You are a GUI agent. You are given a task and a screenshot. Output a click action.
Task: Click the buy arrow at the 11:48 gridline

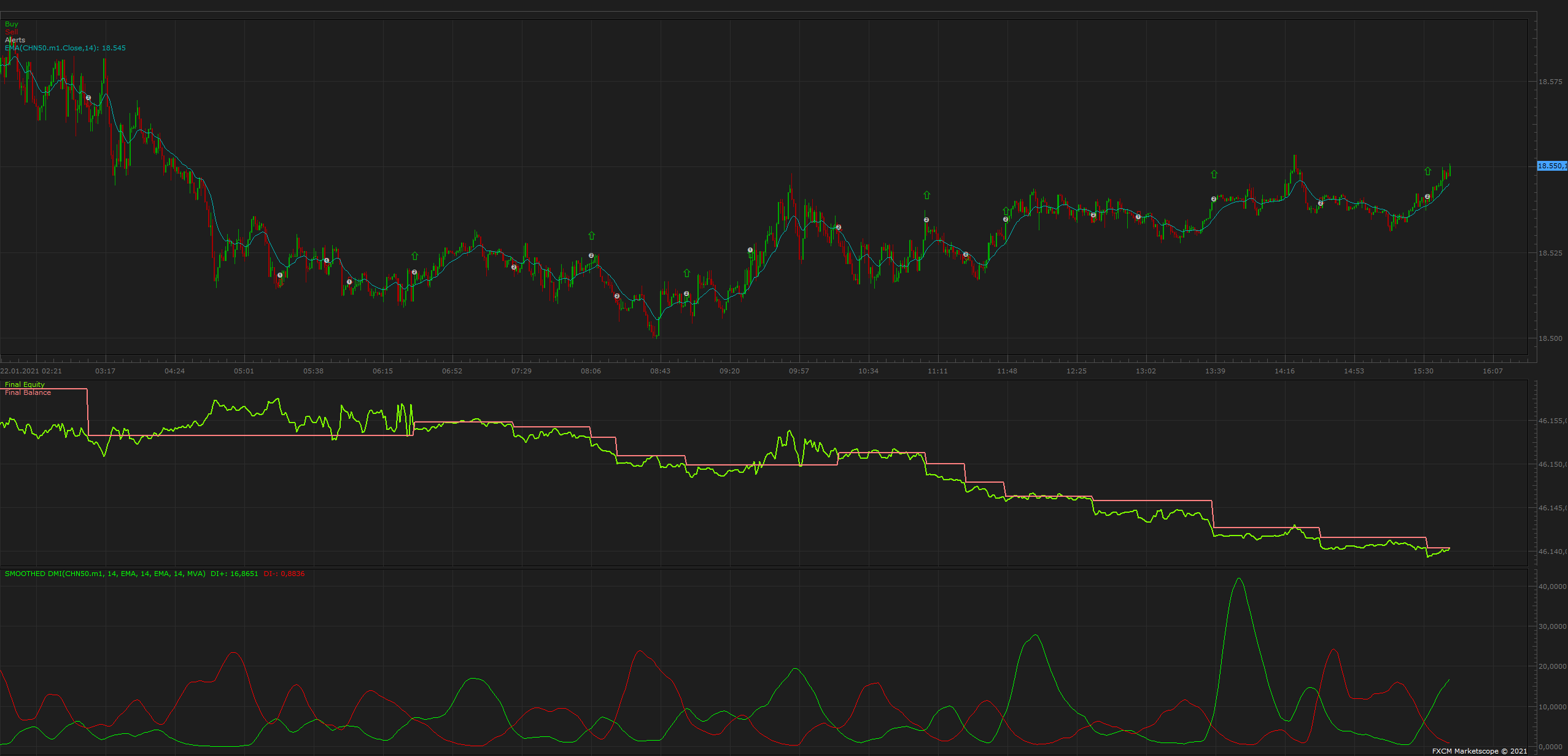click(1006, 211)
